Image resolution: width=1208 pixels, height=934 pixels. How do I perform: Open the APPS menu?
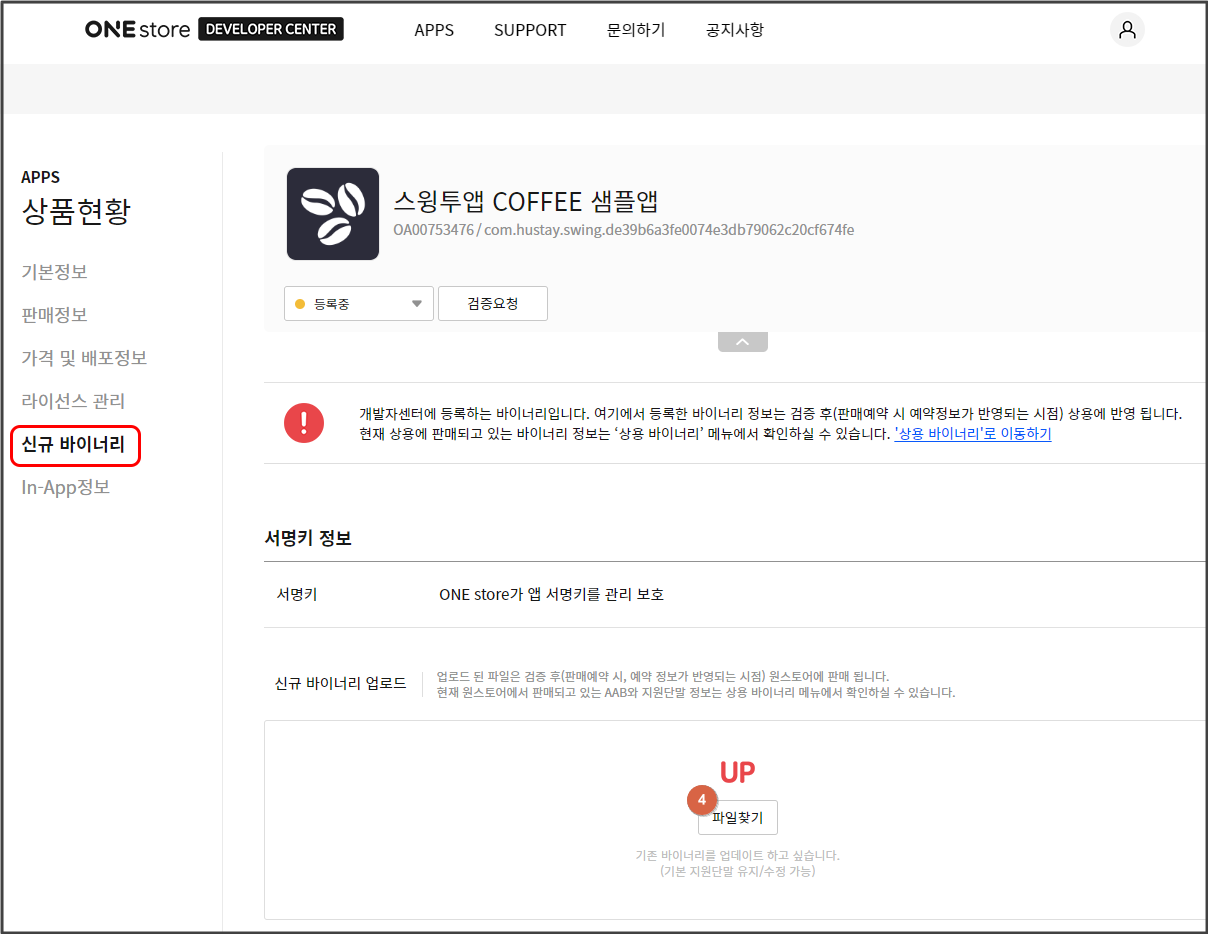tap(434, 30)
